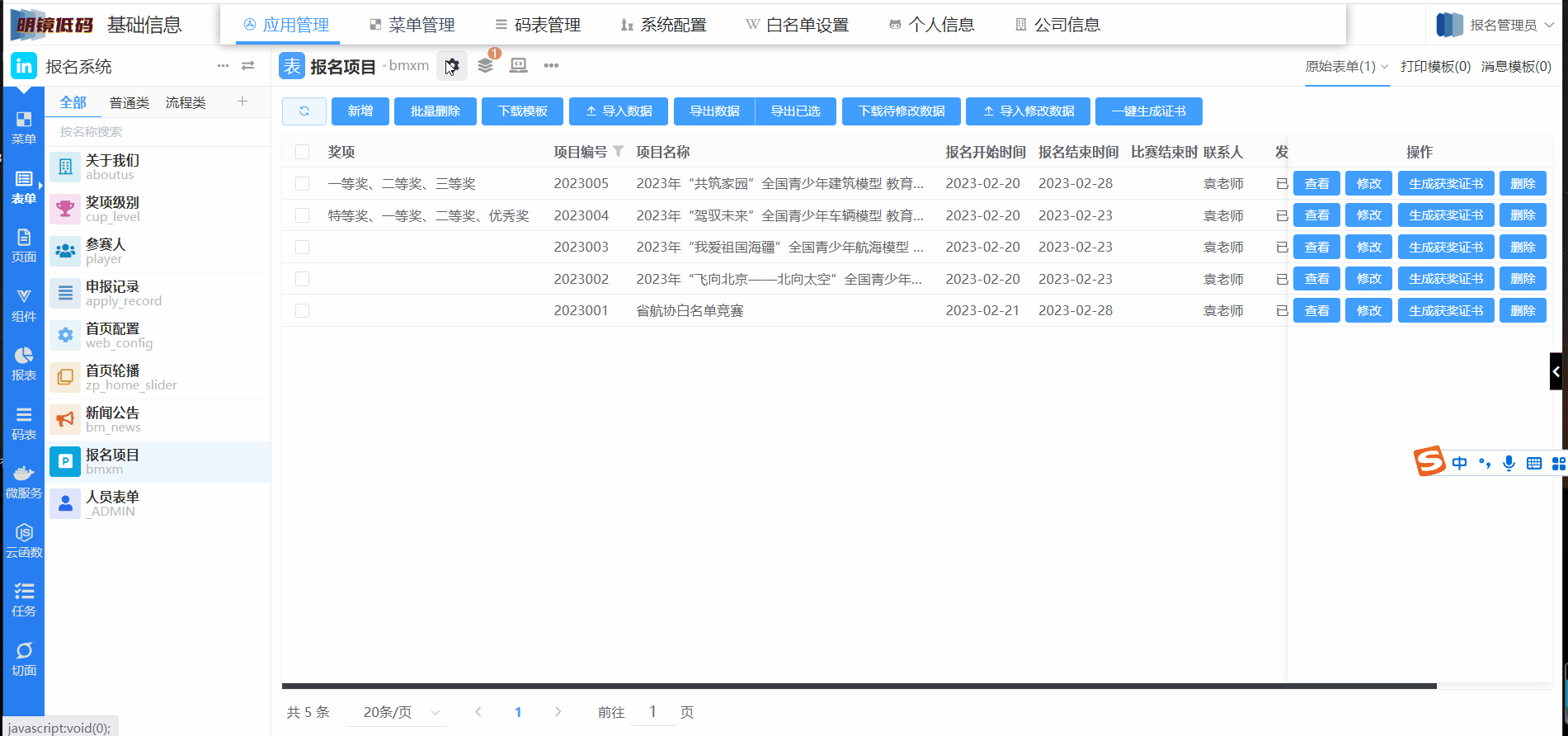
Task: Check the row for project 2023003
Action: coord(303,247)
